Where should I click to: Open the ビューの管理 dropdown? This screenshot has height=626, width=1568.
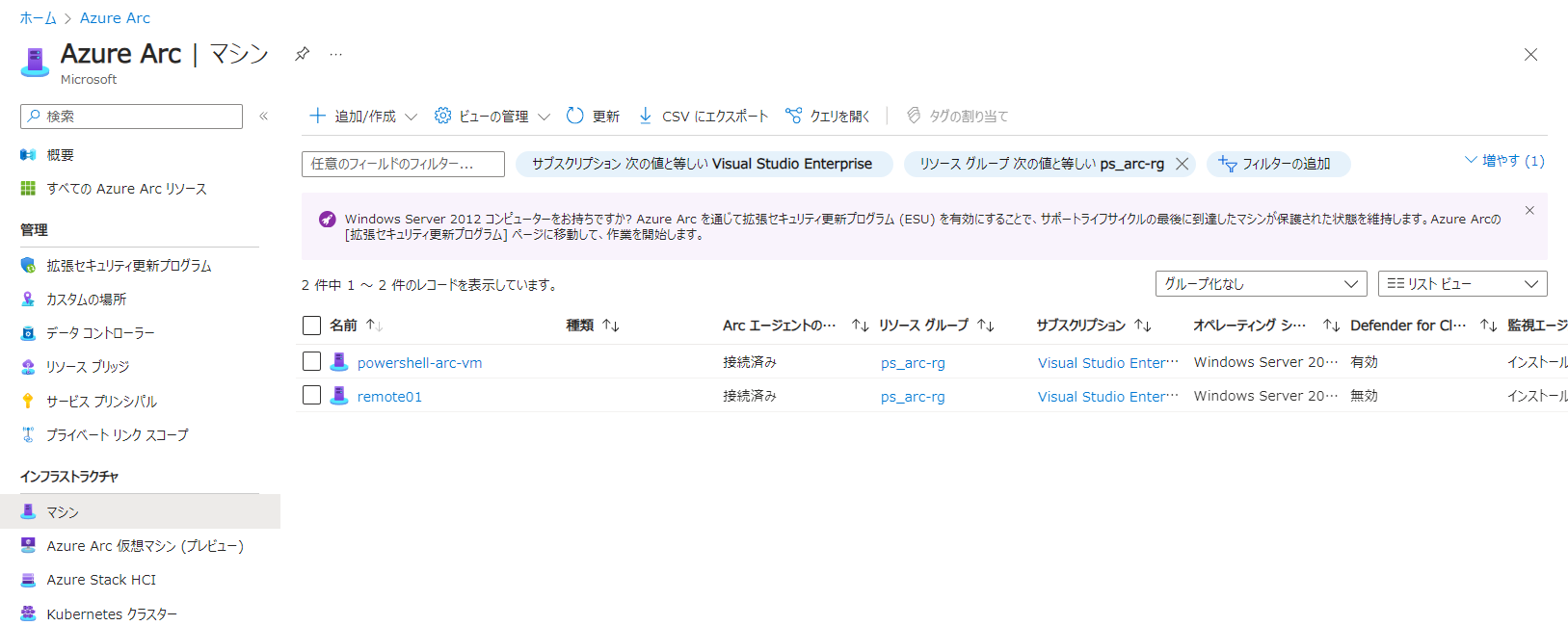pyautogui.click(x=492, y=117)
